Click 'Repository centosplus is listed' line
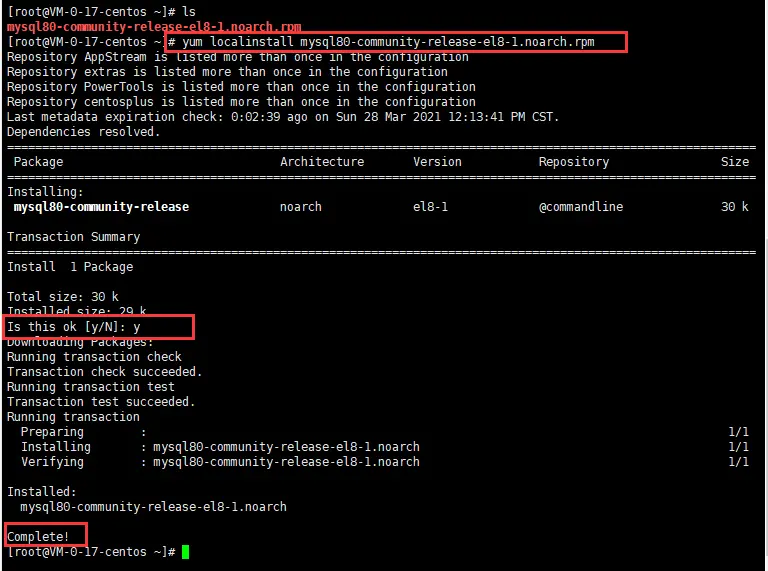 pos(241,102)
